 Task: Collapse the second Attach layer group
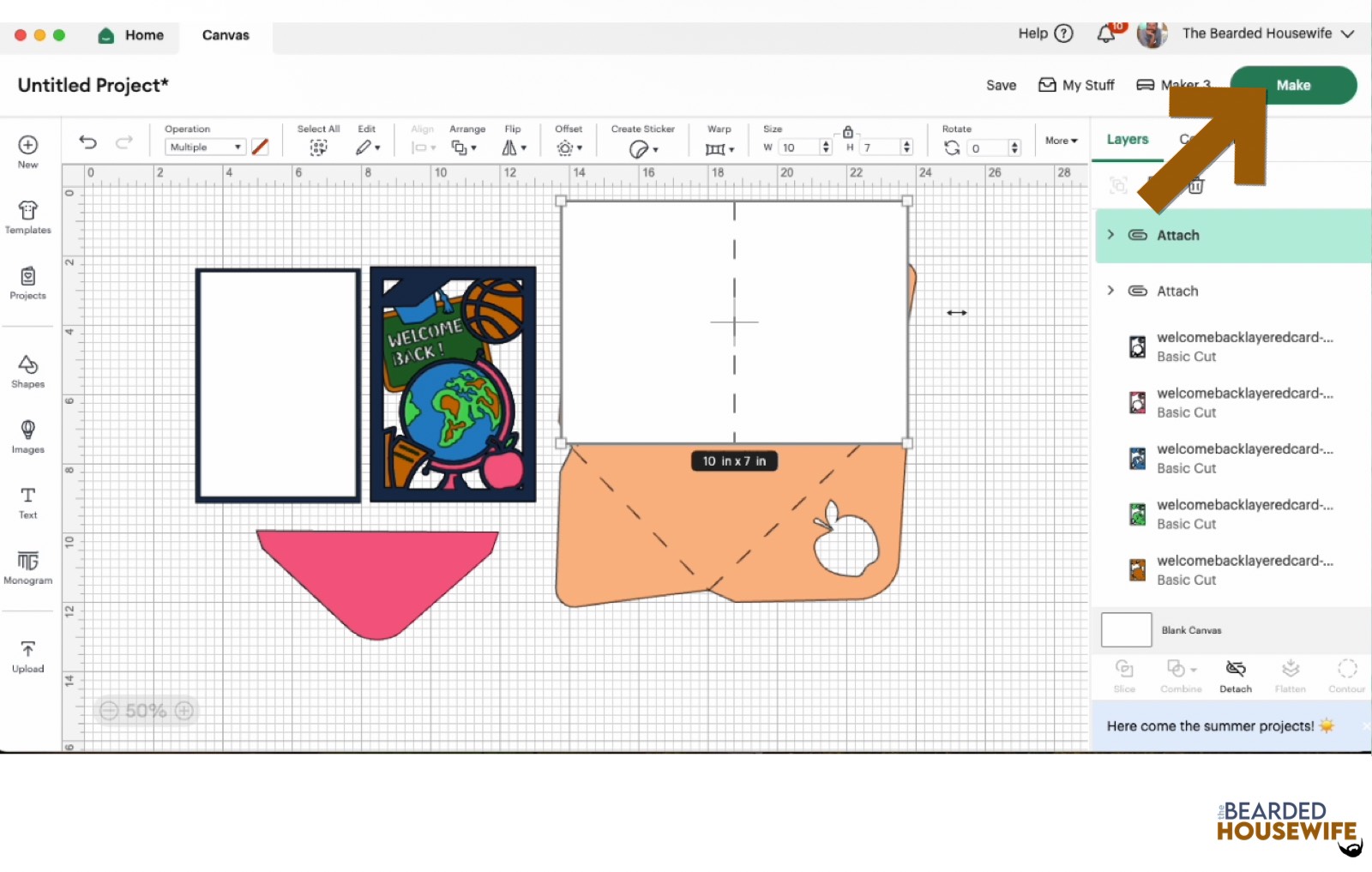coord(1110,291)
